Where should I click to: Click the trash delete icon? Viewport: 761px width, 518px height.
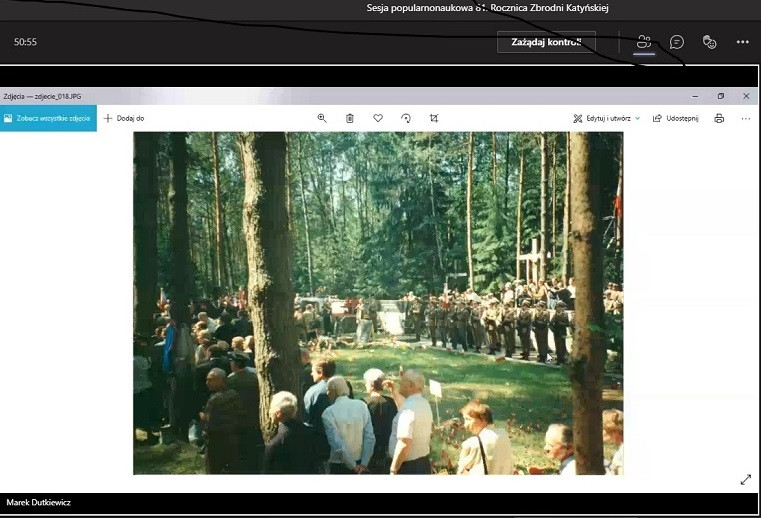click(350, 118)
